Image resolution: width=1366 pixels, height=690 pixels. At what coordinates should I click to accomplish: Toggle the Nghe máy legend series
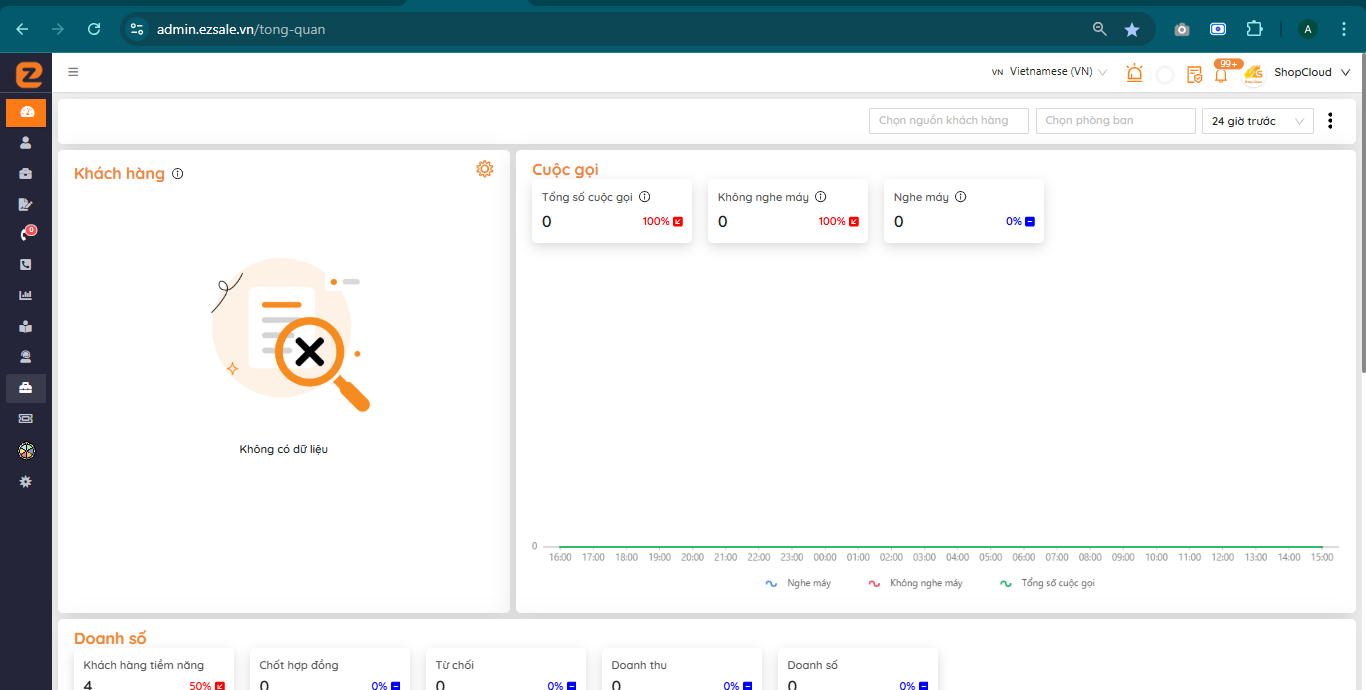tap(798, 583)
